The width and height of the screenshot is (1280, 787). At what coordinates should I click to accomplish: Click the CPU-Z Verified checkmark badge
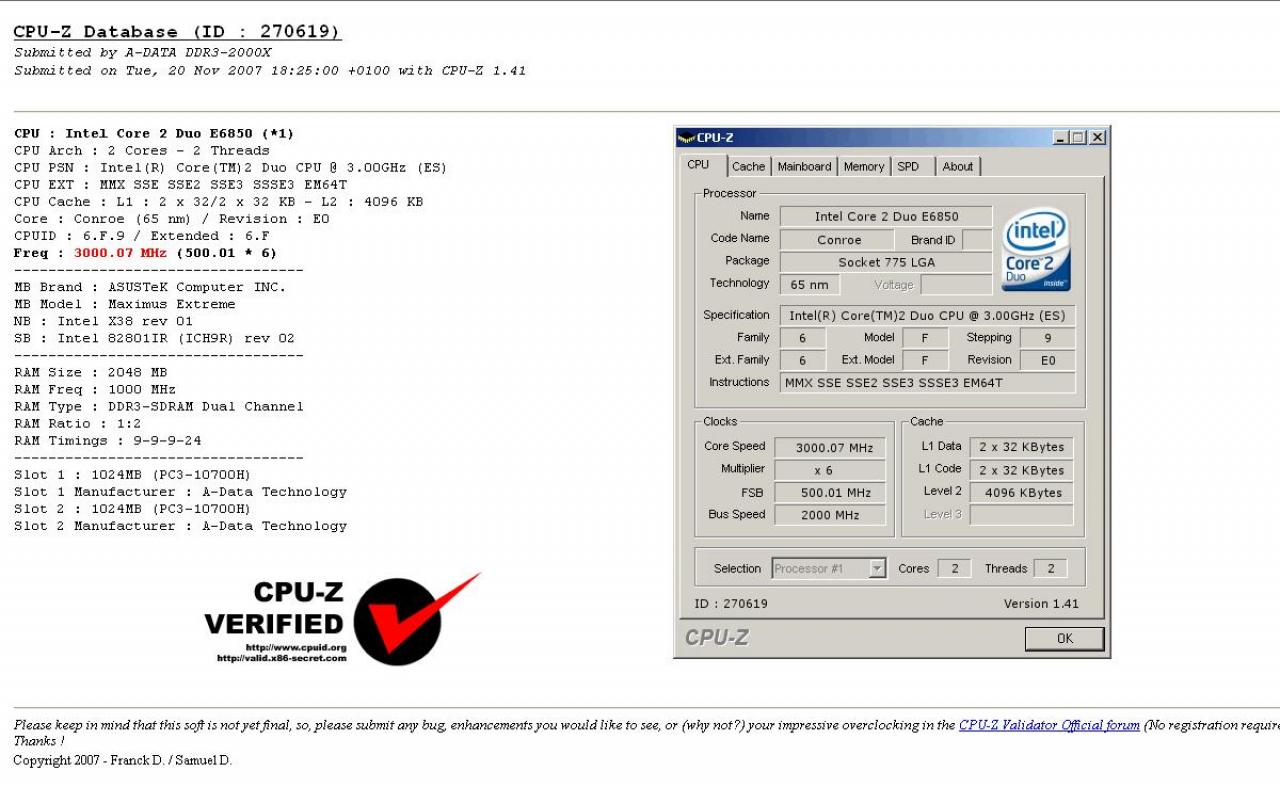point(343,619)
